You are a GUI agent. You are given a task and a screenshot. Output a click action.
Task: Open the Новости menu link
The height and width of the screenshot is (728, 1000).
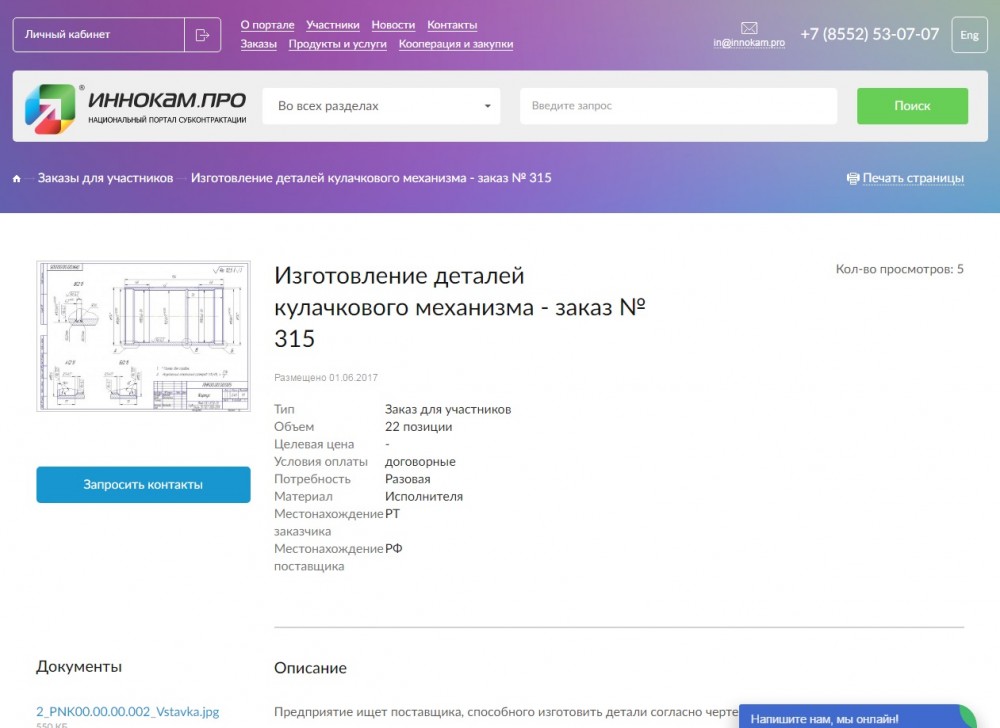point(393,25)
